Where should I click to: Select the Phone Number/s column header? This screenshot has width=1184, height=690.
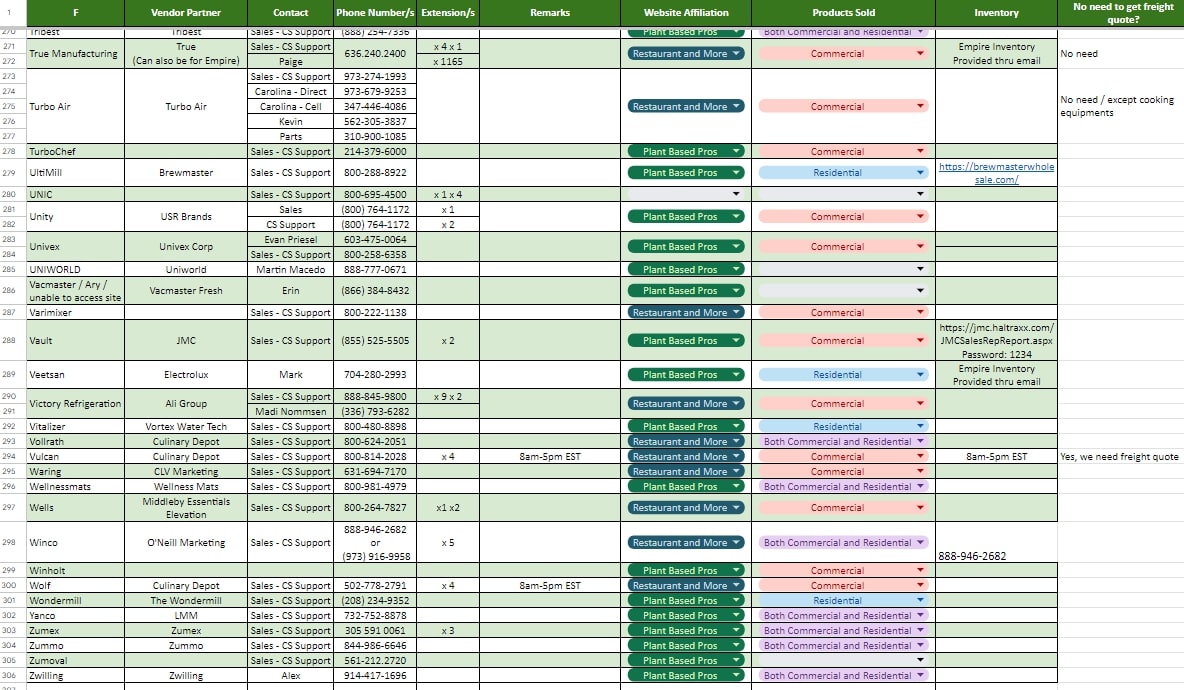click(375, 13)
